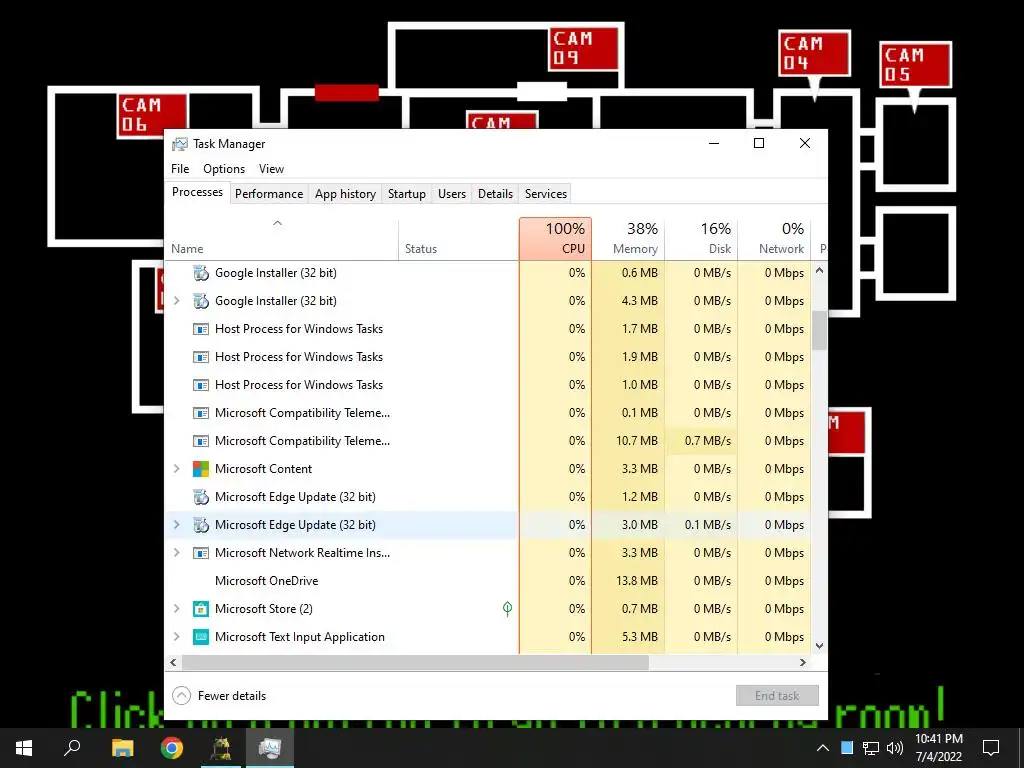1024x768 pixels.
Task: Collapse Task Manager with Fewer details
Action: pyautogui.click(x=219, y=696)
